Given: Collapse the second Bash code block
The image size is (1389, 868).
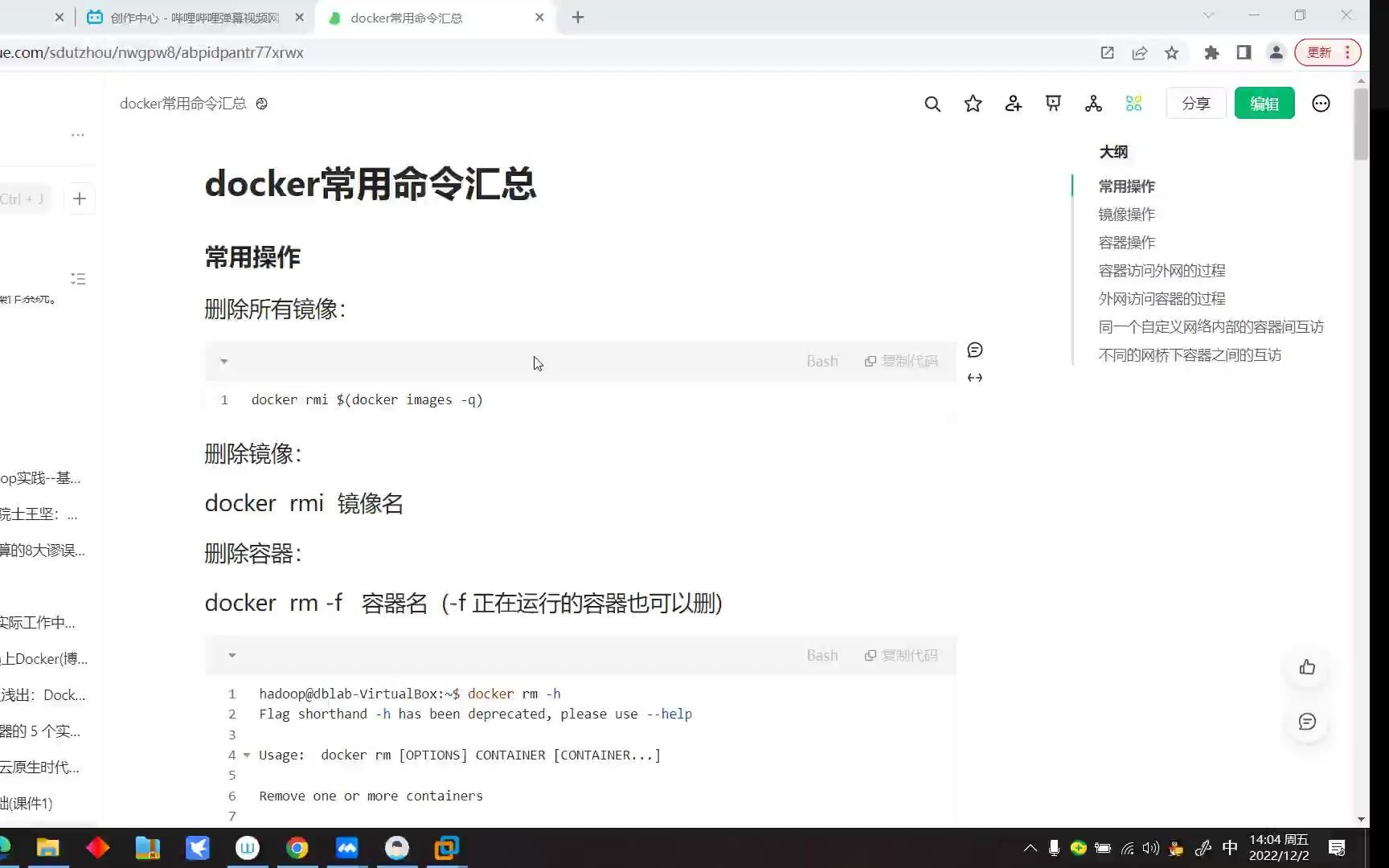Looking at the screenshot, I should 232,656.
